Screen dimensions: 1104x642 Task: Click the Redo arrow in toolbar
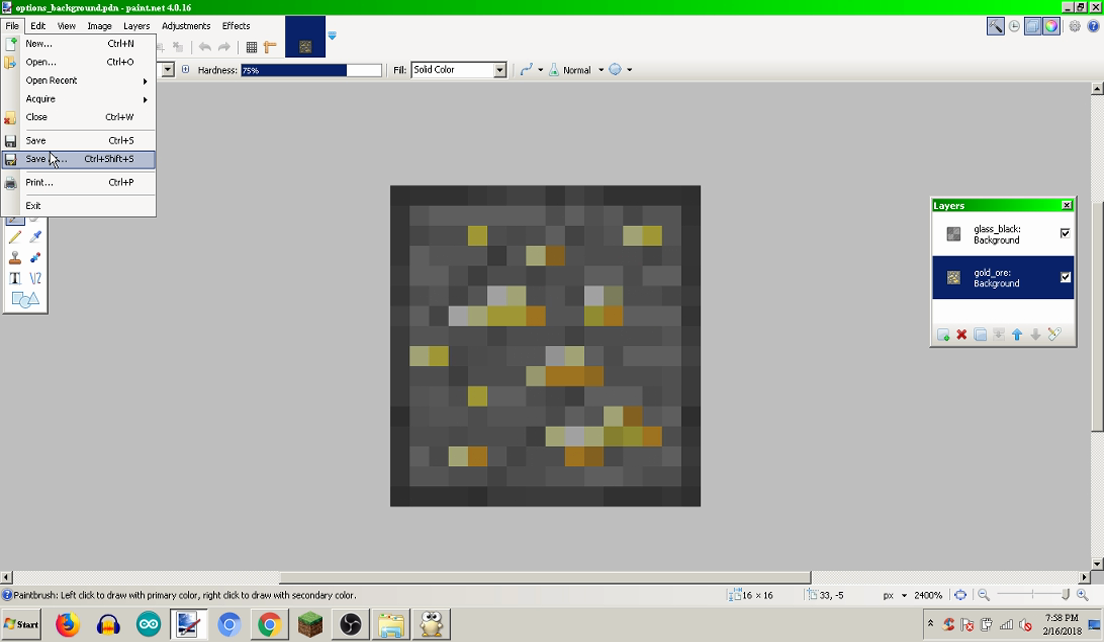pos(224,47)
